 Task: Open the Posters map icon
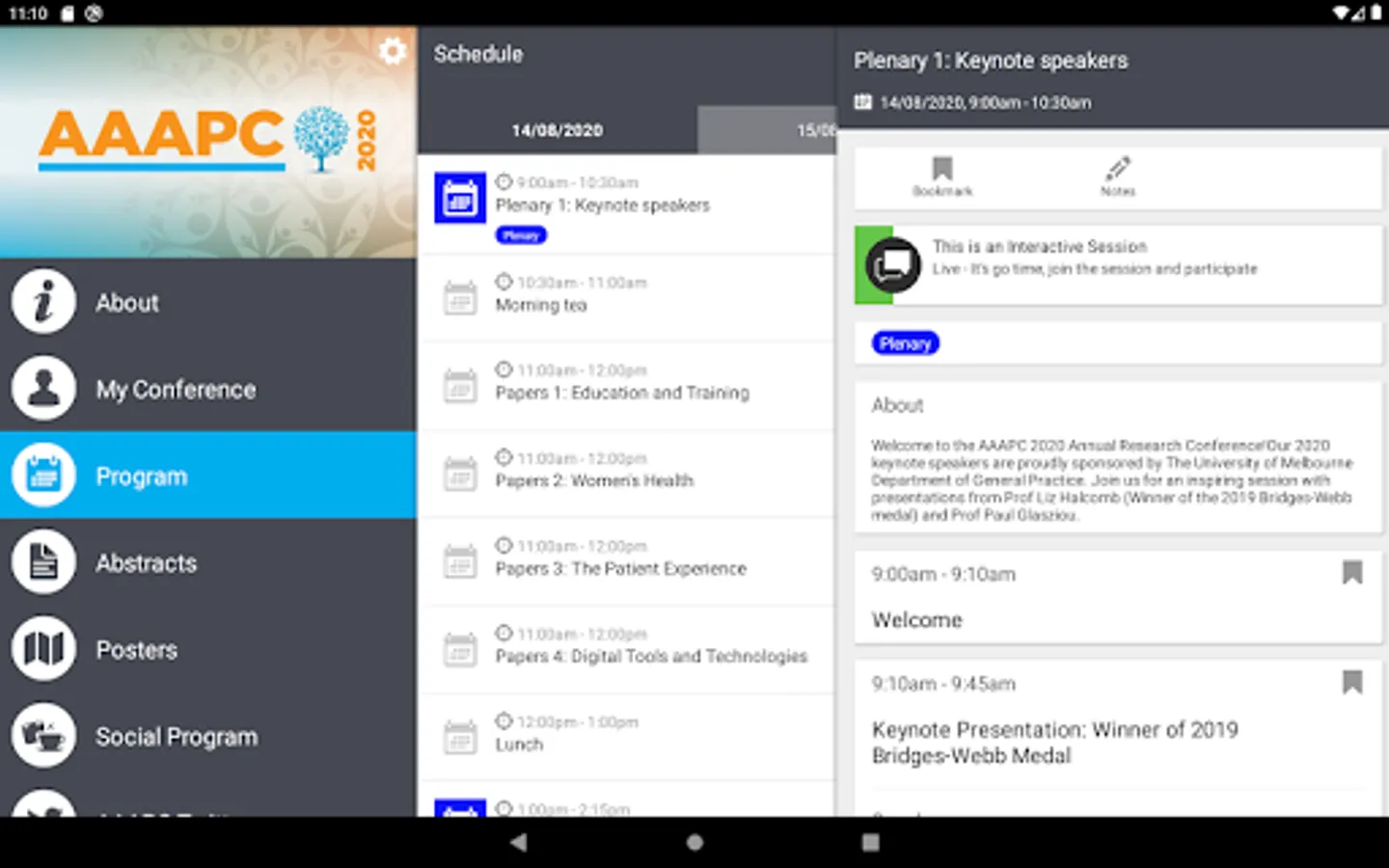[x=43, y=649]
